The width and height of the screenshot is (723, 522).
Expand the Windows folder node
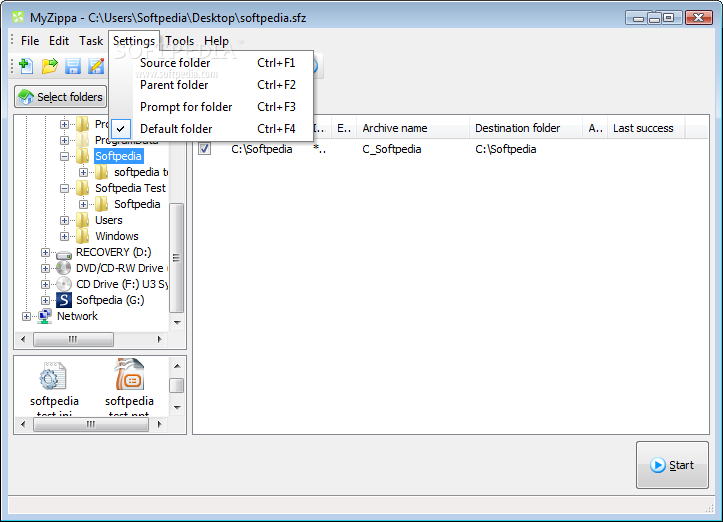point(65,237)
